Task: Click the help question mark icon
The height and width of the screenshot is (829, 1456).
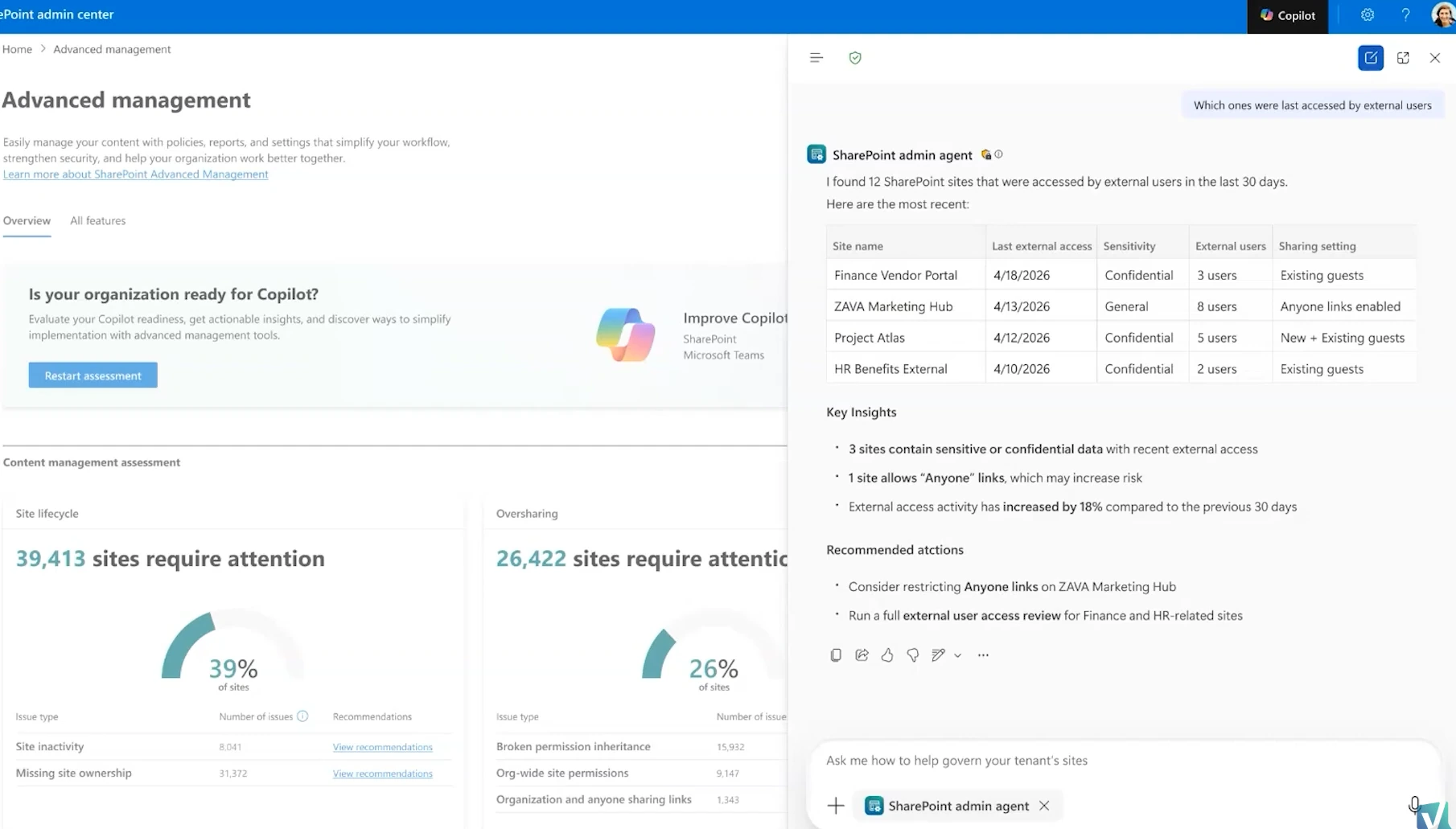Action: (x=1405, y=15)
